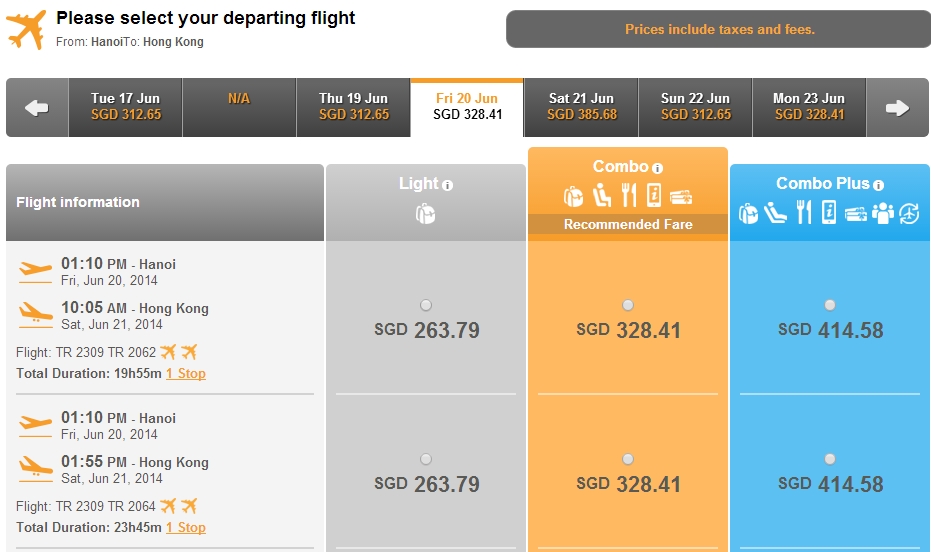Click the group icon in Combo Plus header

coord(883,212)
